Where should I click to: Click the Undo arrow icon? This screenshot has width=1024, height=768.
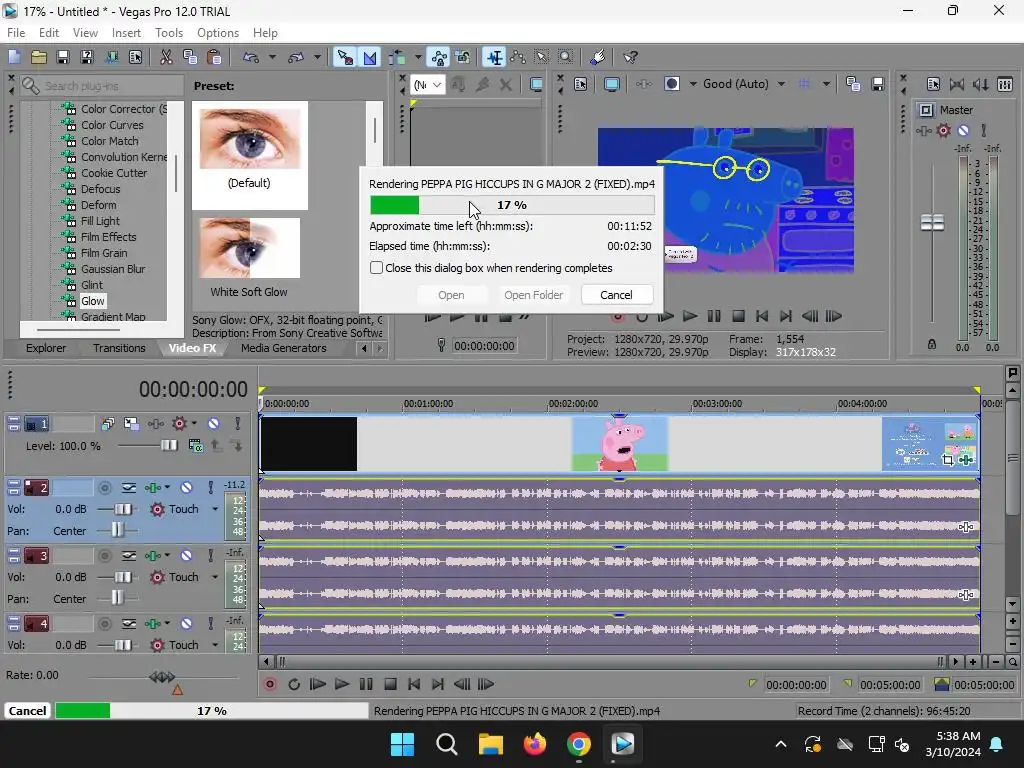coord(251,57)
